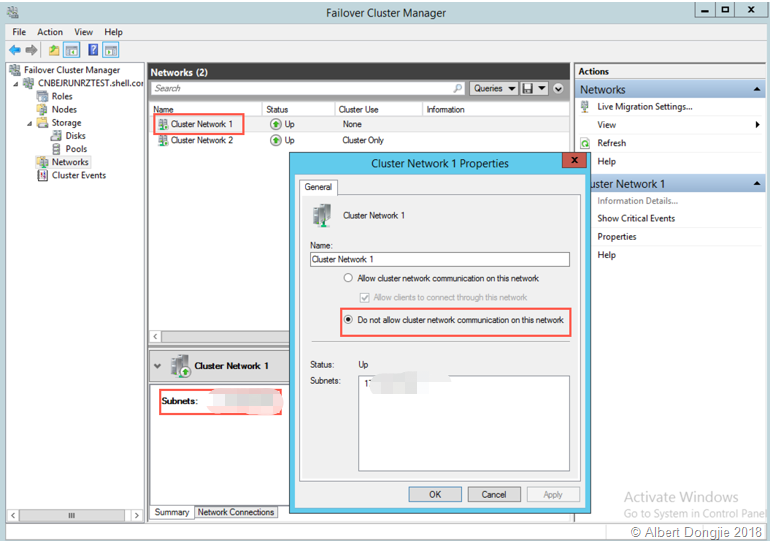Toggle Allow clients to connect checkbox
The width and height of the screenshot is (770, 541).
pyautogui.click(x=364, y=298)
